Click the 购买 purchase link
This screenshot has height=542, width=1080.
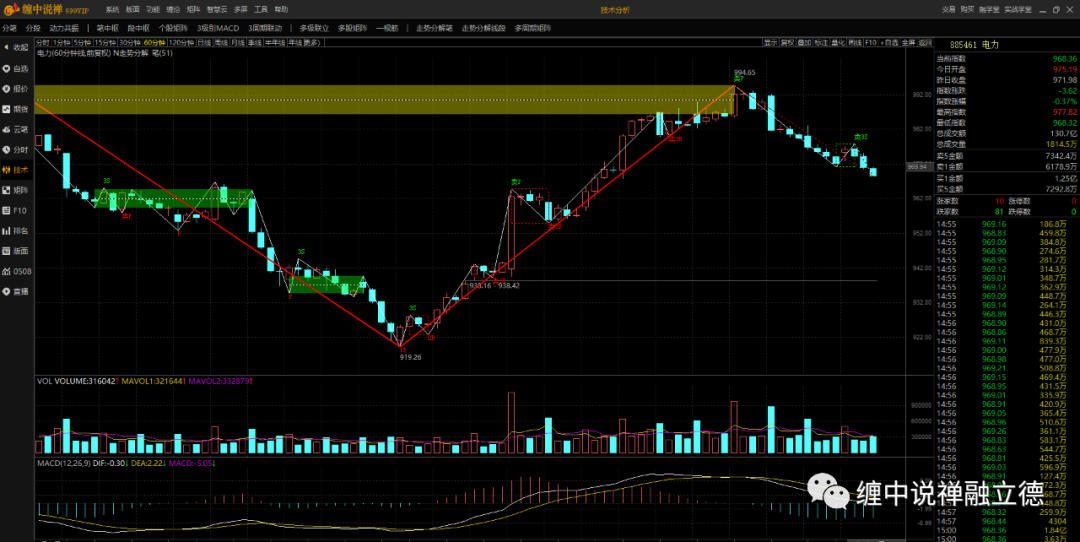coord(968,10)
